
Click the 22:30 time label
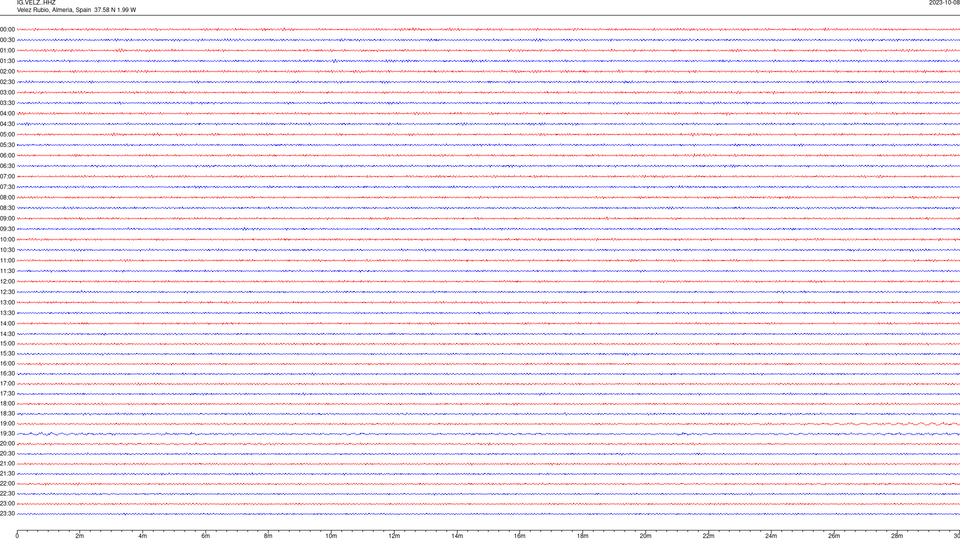click(x=7, y=493)
